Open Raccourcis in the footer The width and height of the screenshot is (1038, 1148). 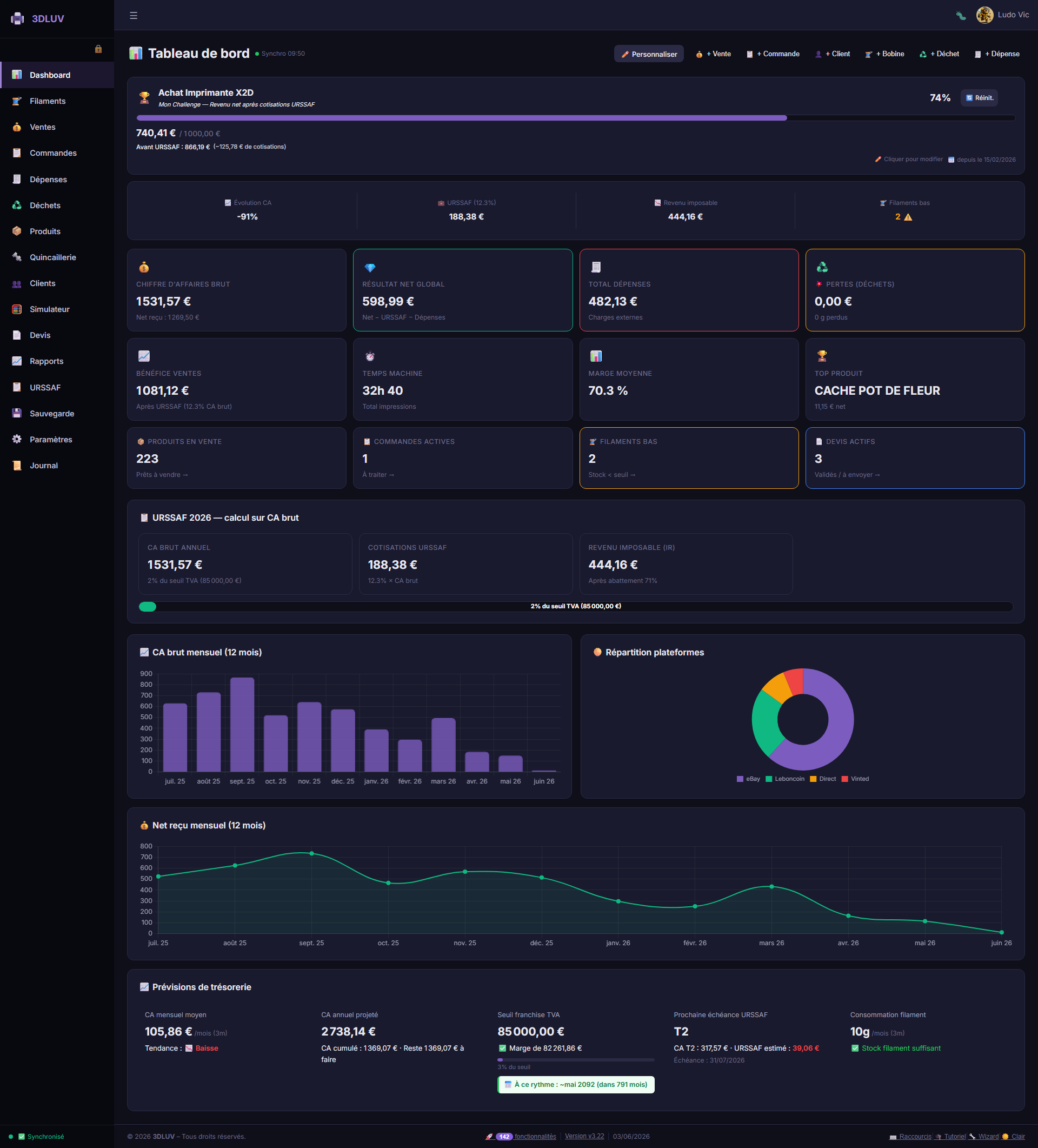click(x=910, y=1137)
